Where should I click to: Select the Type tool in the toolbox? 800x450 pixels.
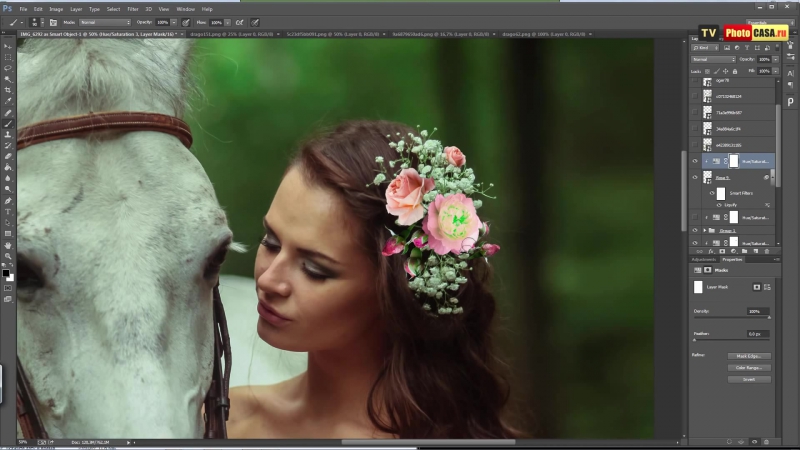[8, 211]
